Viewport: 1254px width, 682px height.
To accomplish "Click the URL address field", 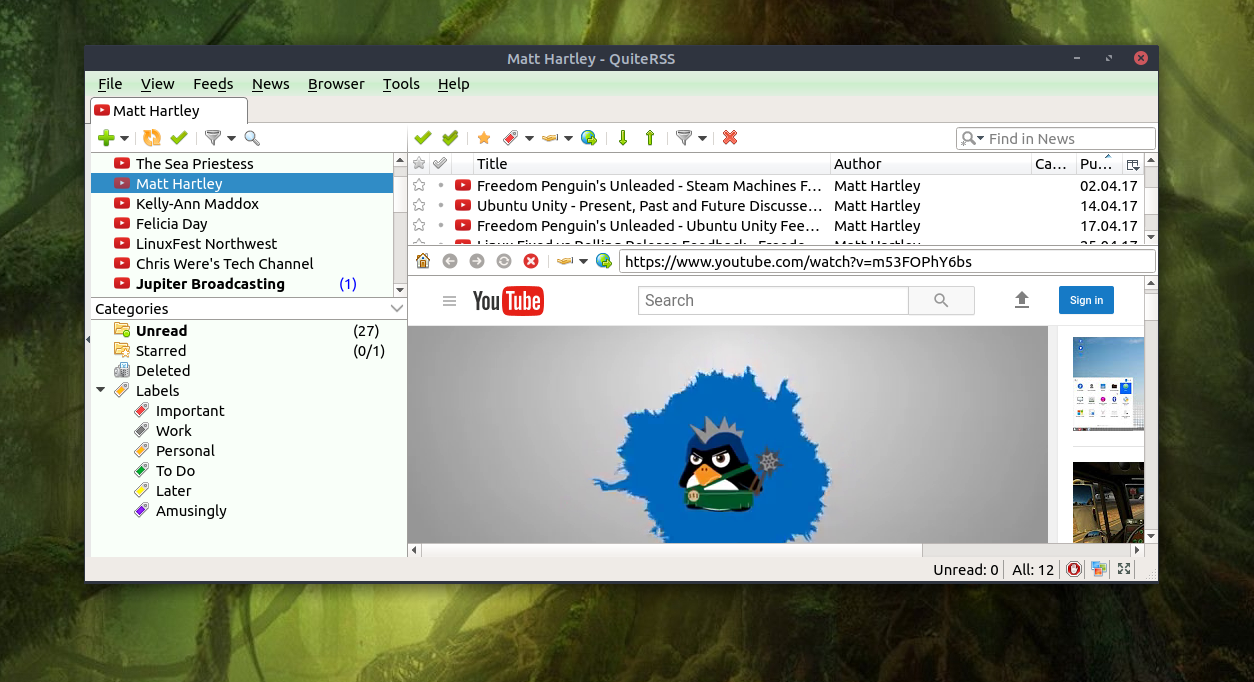I will pos(887,262).
